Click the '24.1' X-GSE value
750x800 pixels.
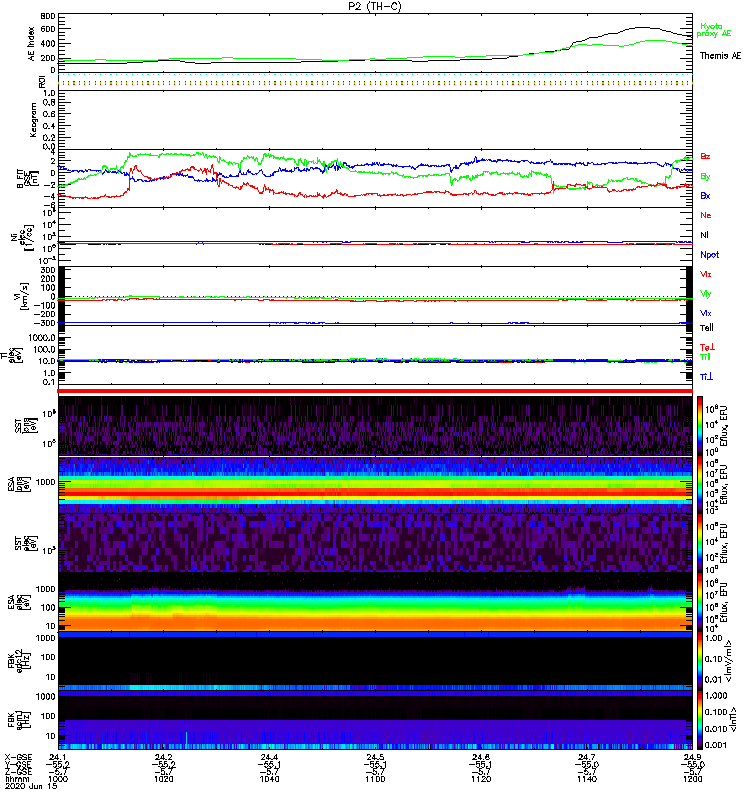pyautogui.click(x=58, y=757)
